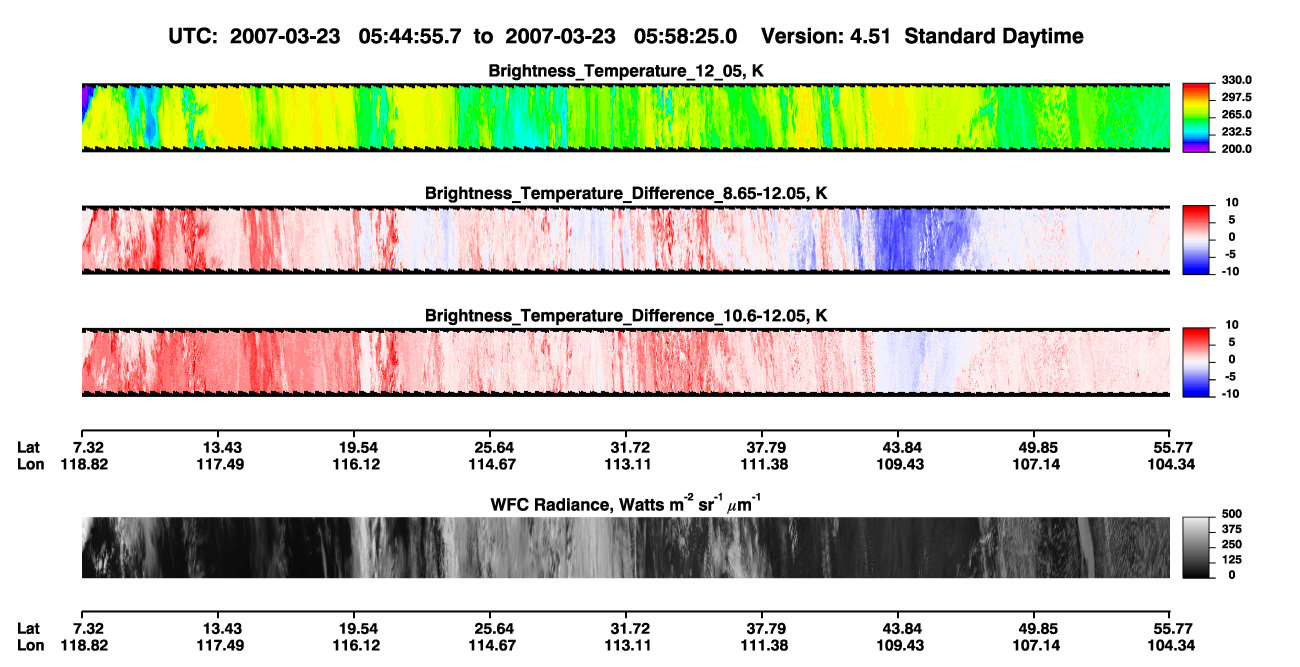The width and height of the screenshot is (1300, 667).
Task: Click the 375 label on the WFC colorbar
Action: pos(1232,528)
